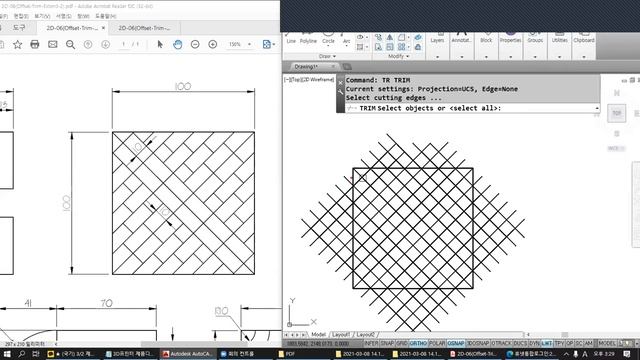Viewport: 640px width, 360px height.
Task: Click the TOP face of the ViewCube
Action: click(616, 113)
